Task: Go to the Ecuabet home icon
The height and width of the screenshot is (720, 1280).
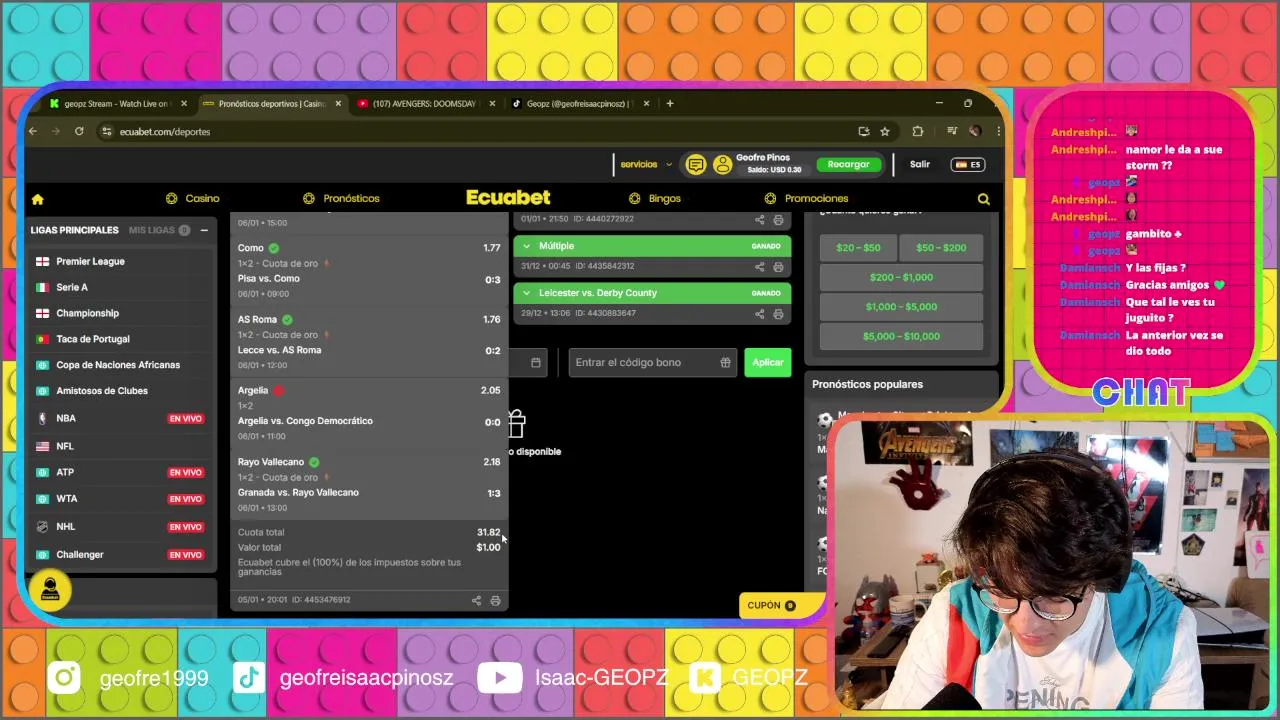Action: pos(37,199)
